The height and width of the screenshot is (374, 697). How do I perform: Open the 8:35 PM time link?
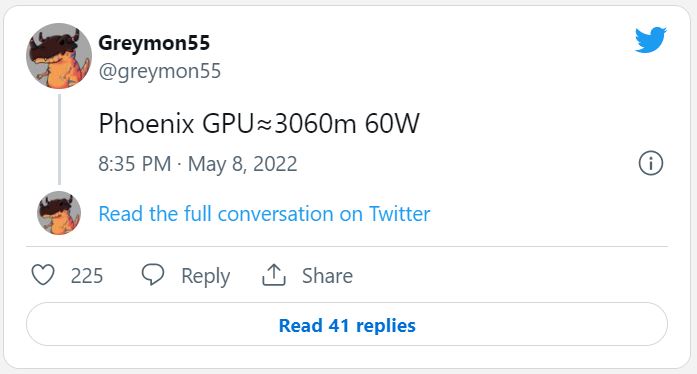coord(135,164)
